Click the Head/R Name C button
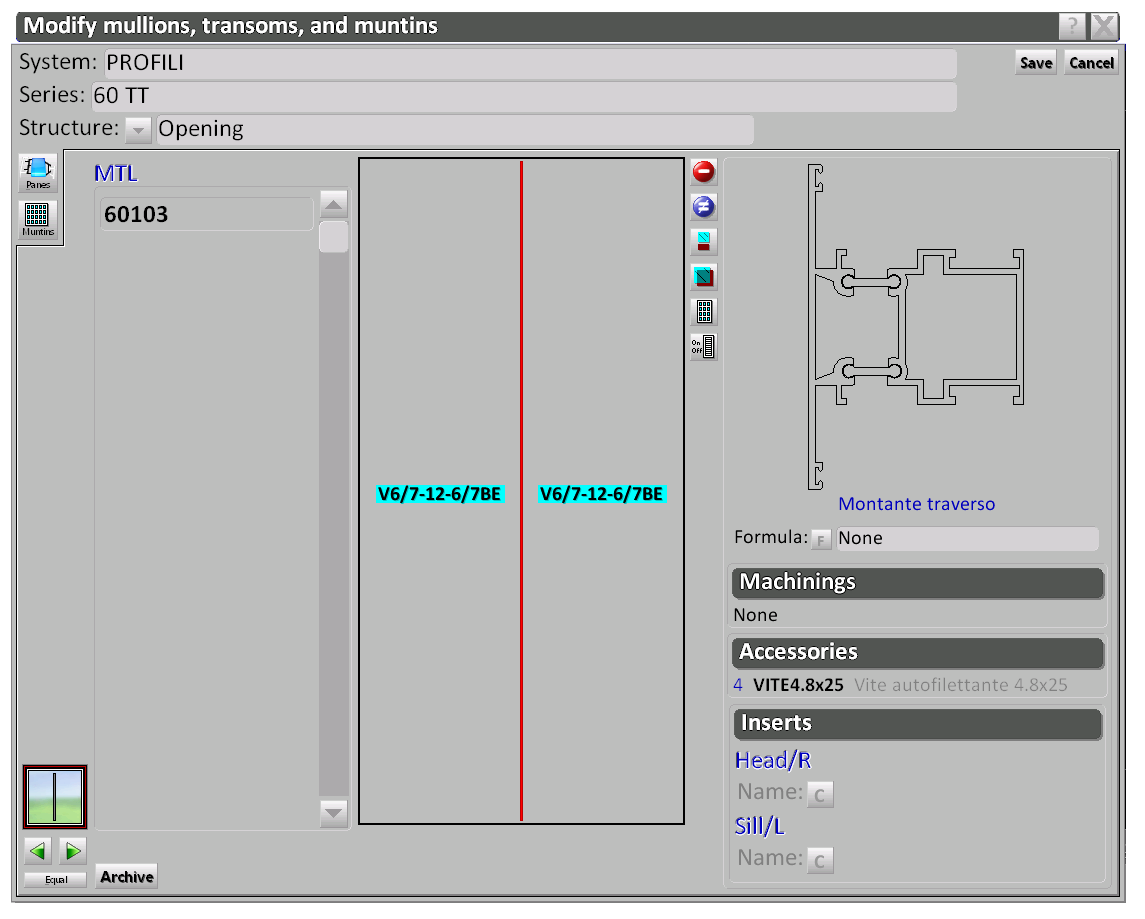Screen dimensions: 1145x919 [820, 794]
